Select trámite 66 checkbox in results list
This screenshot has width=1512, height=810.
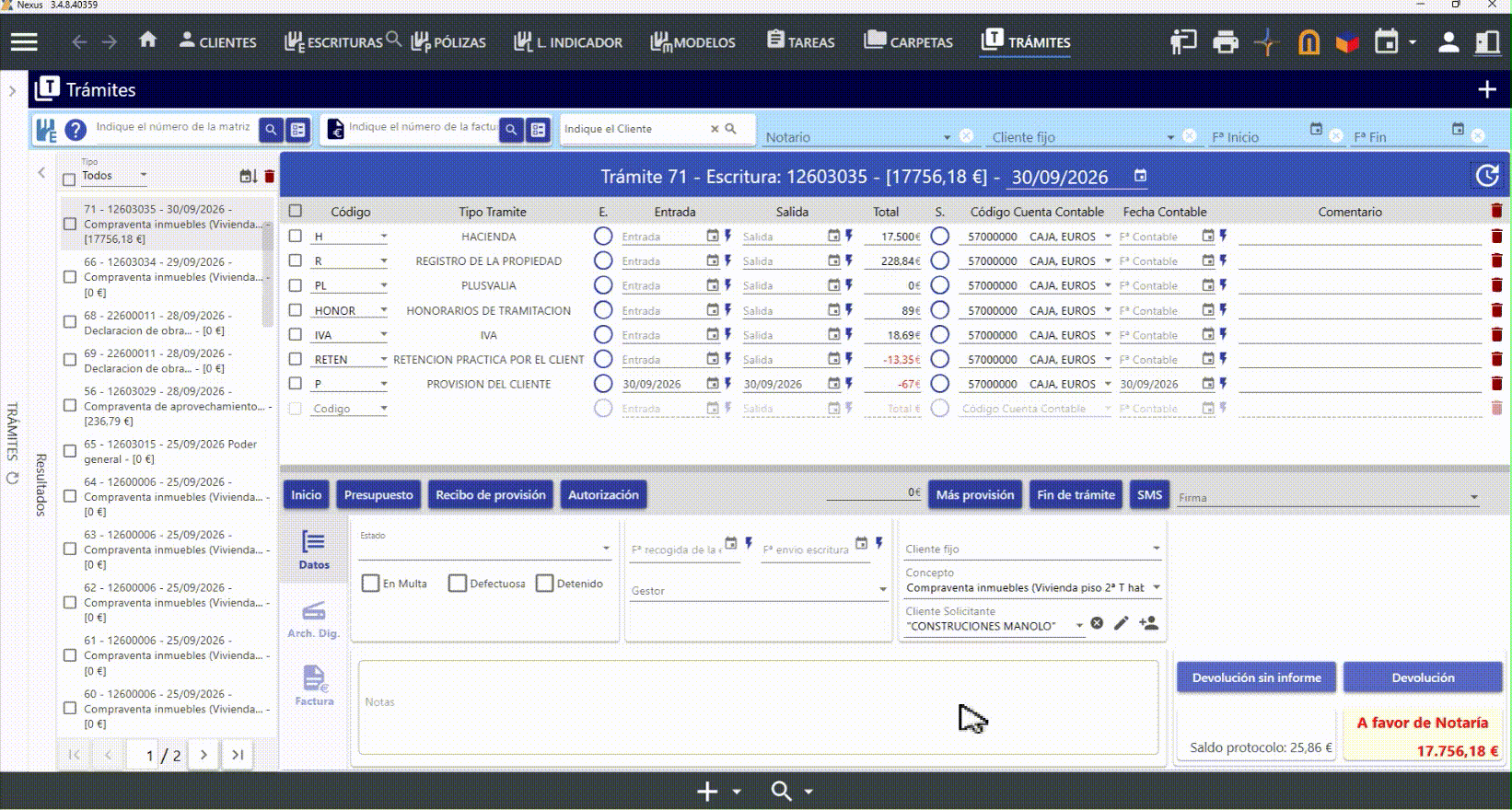(69, 277)
